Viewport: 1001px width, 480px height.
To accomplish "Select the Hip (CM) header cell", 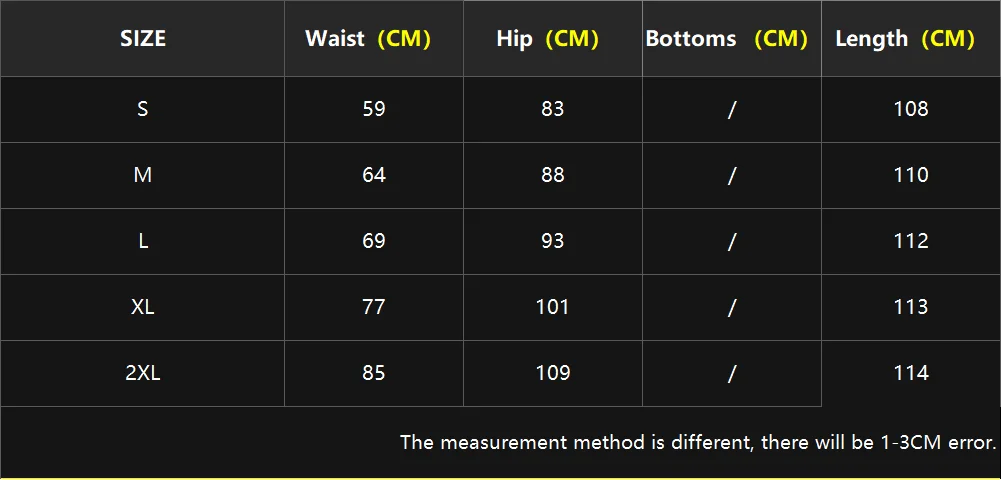I will coord(547,39).
